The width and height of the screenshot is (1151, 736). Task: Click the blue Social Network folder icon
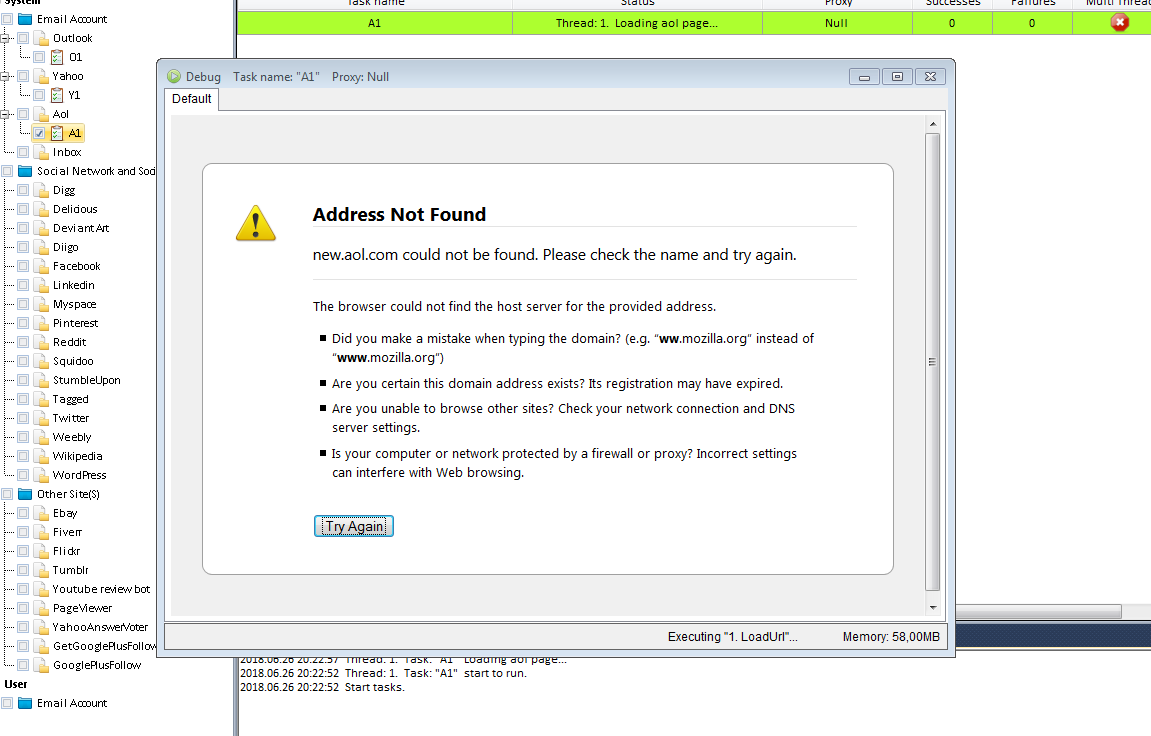click(x=25, y=171)
